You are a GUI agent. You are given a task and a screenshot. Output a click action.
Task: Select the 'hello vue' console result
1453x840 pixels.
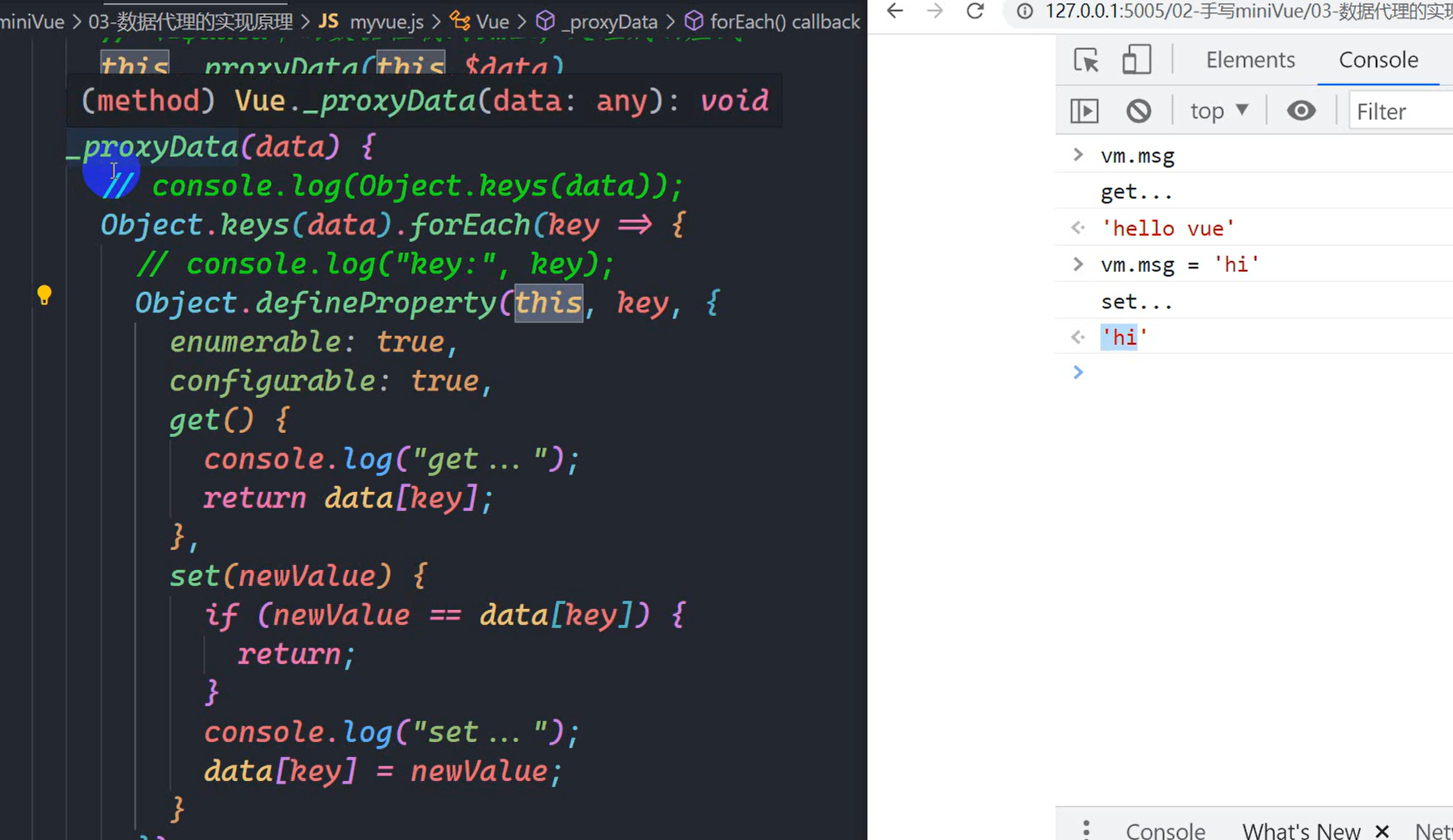tap(1168, 228)
